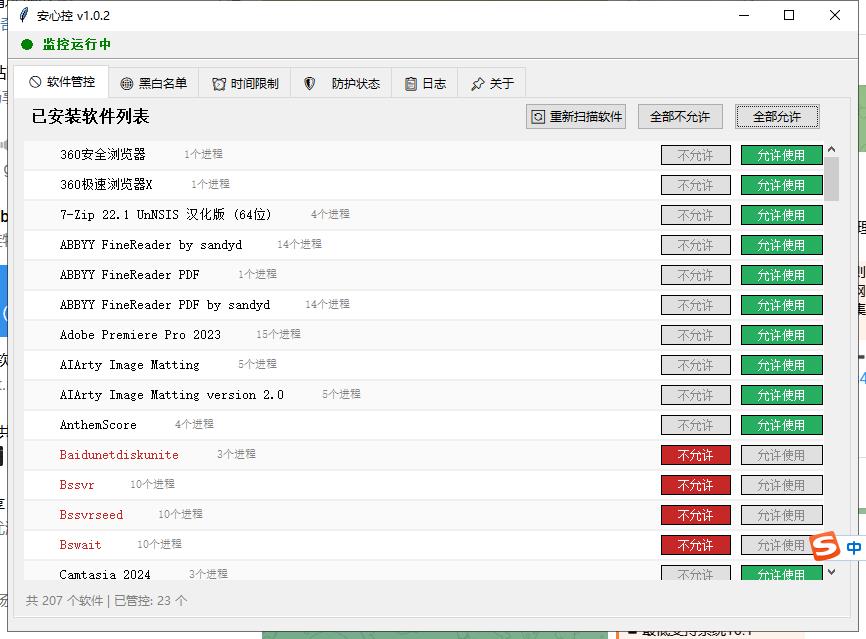Click the alarm clock icon on 时间限制 tab
The width and height of the screenshot is (866, 639).
point(219,84)
